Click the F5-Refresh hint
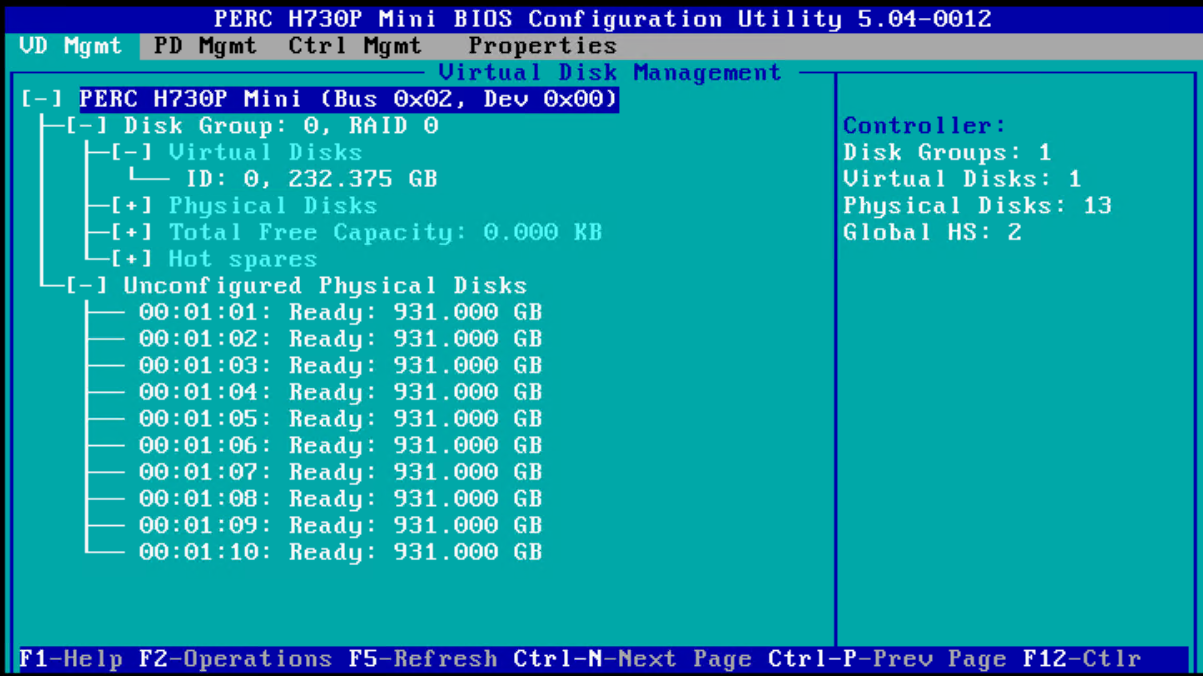This screenshot has width=1203, height=676. point(423,659)
